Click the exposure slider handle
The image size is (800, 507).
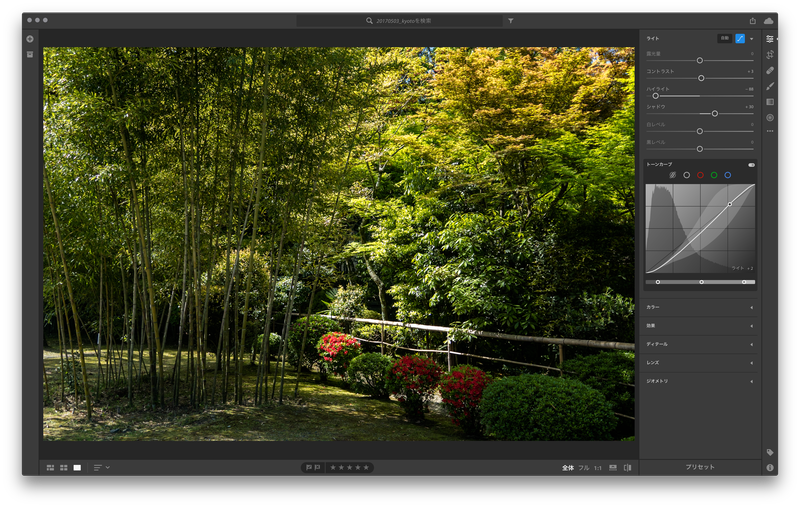pos(700,61)
